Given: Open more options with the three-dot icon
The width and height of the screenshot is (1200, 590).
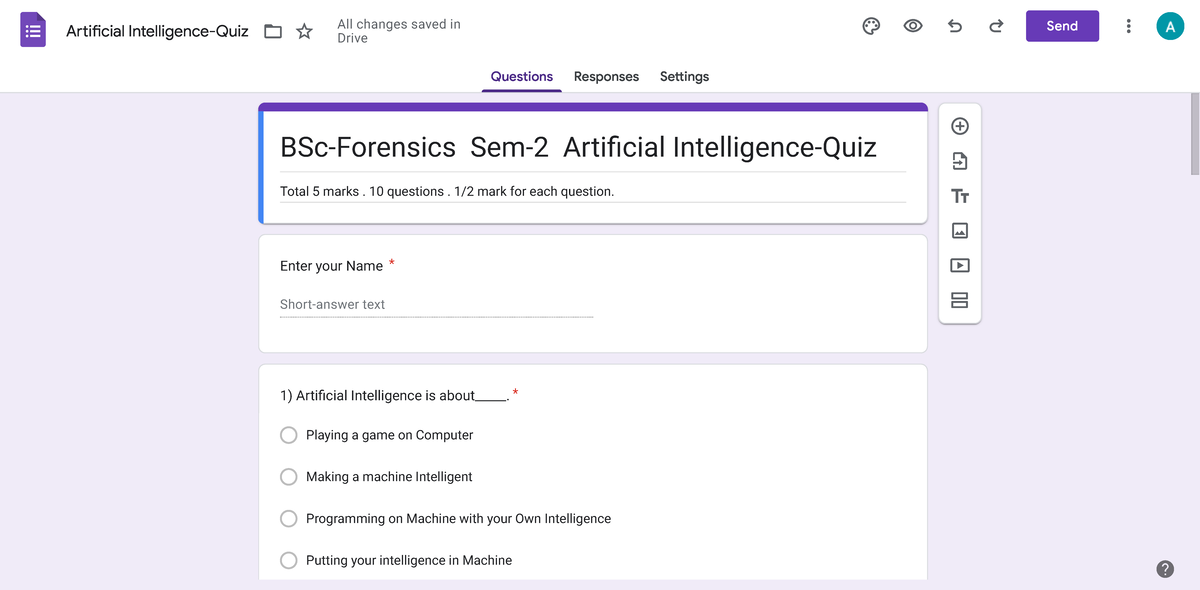Looking at the screenshot, I should [x=1128, y=26].
